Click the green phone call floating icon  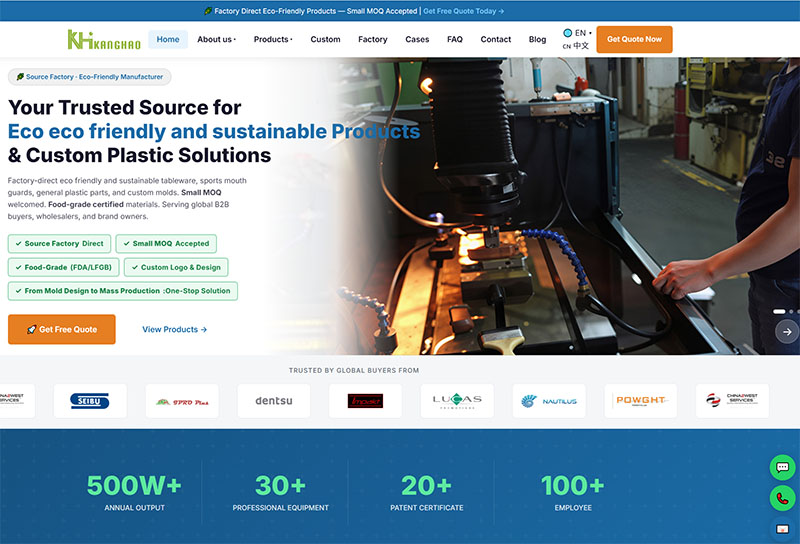point(782,498)
